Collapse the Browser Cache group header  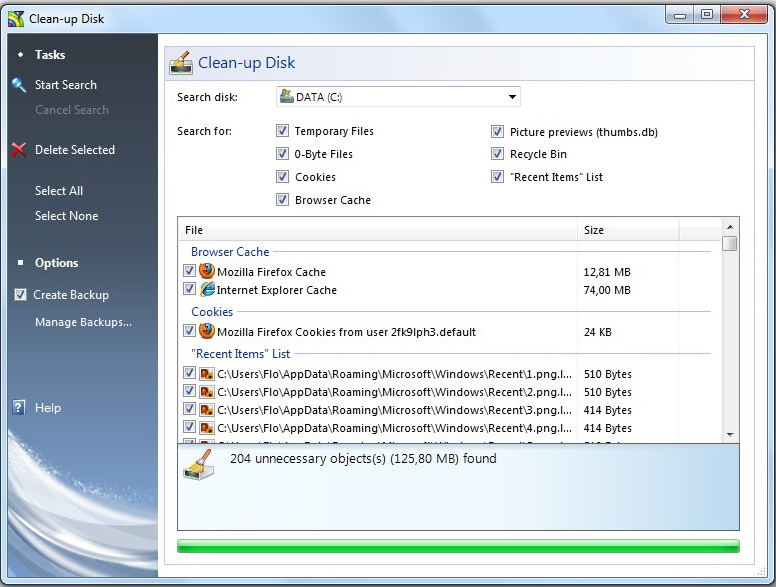230,252
